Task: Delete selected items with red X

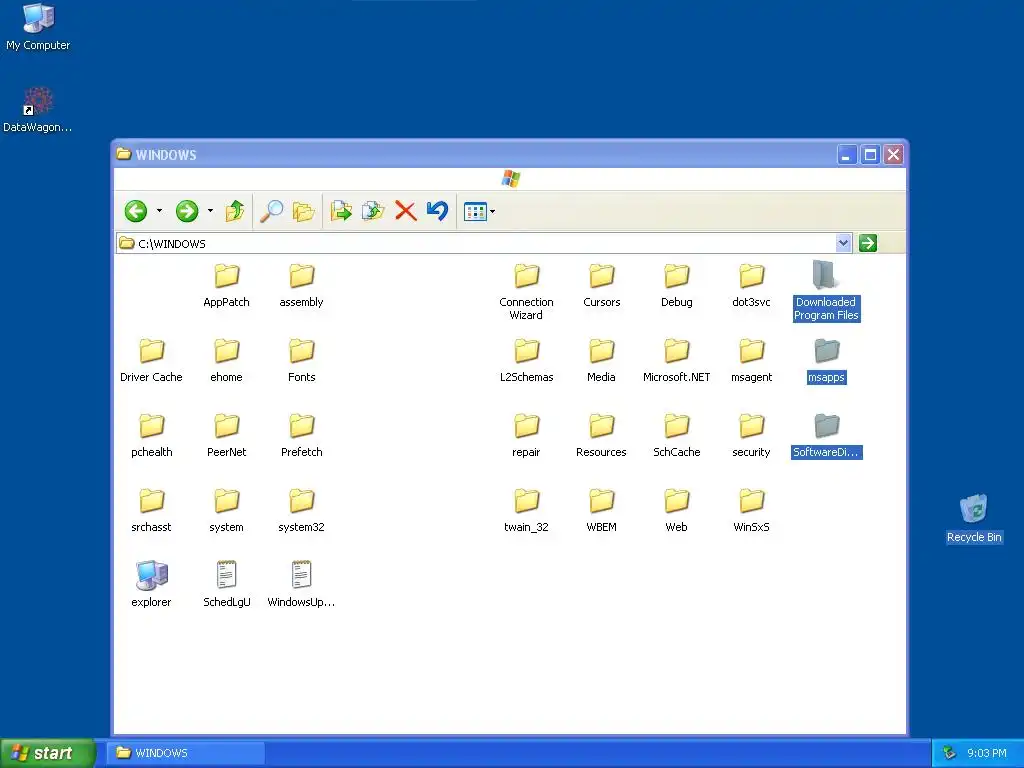Action: [x=406, y=211]
